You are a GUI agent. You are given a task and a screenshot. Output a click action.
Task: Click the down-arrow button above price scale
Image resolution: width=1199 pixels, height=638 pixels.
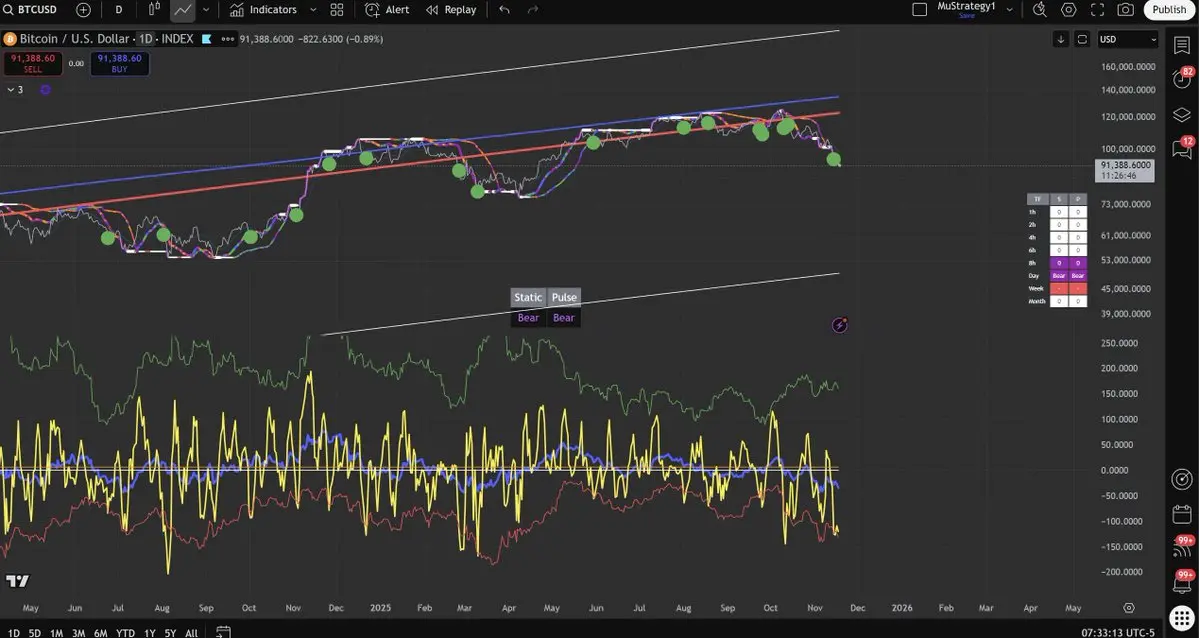tap(1061, 39)
